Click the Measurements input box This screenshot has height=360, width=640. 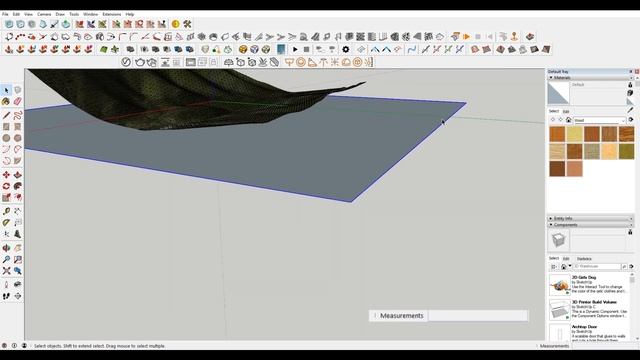click(478, 316)
